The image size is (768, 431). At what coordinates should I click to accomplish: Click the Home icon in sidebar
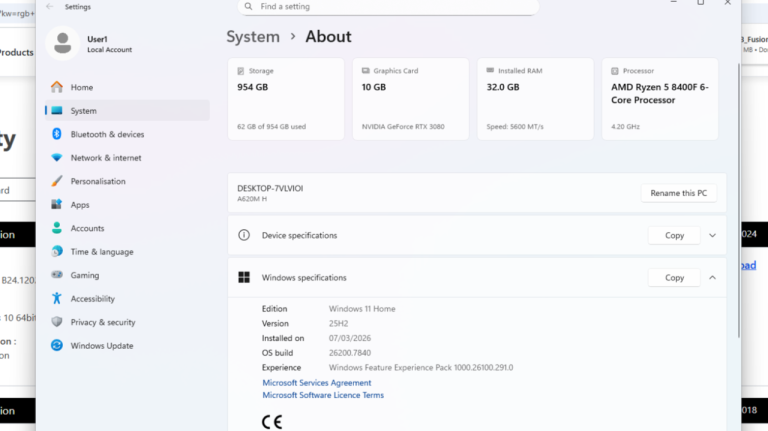57,87
